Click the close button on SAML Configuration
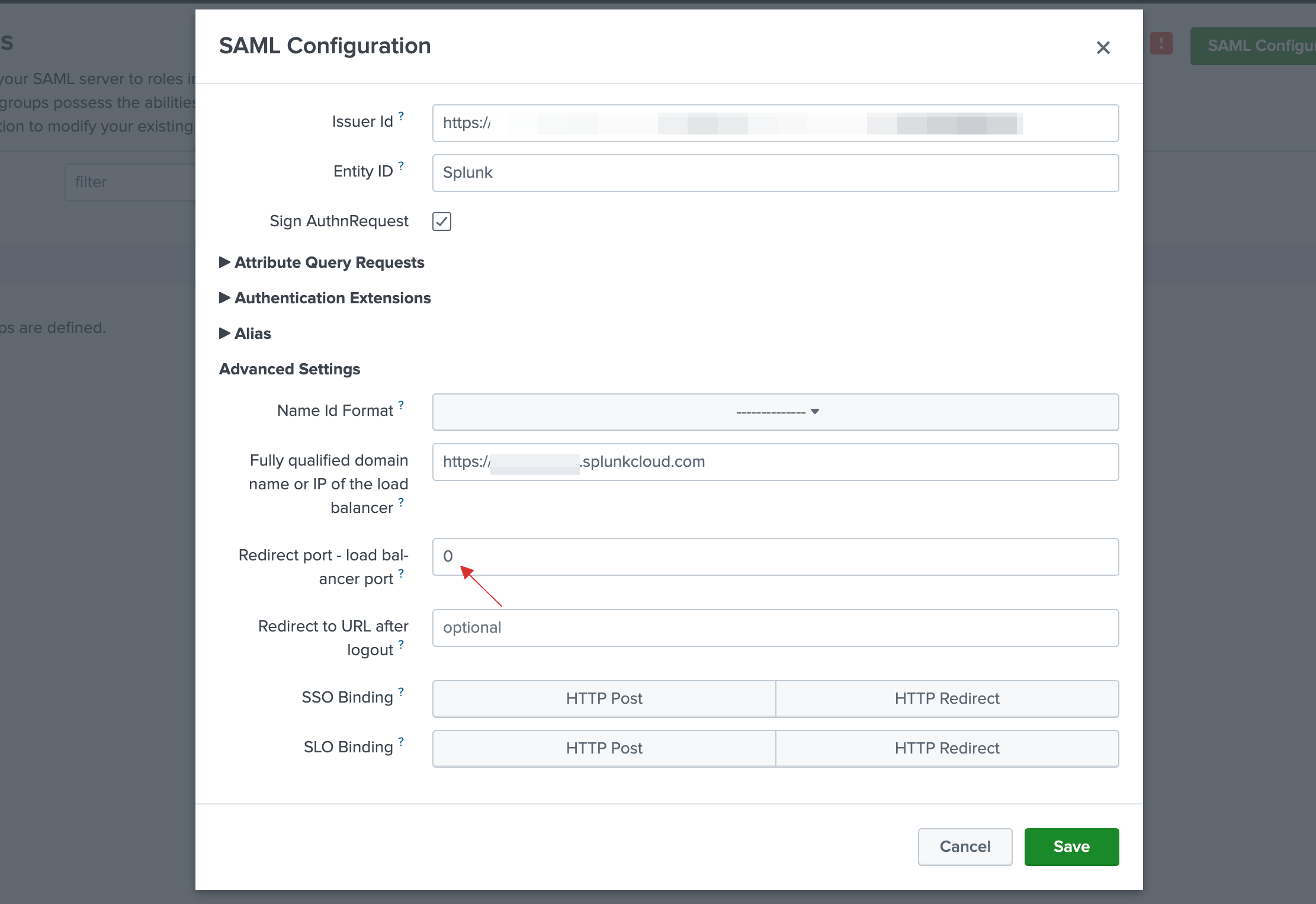 (1103, 47)
